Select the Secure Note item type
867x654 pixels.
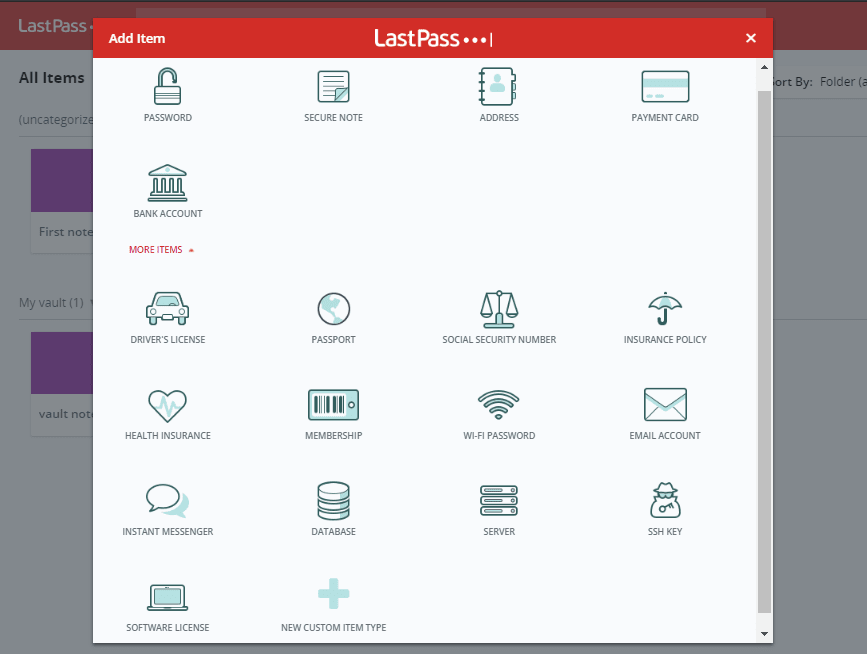tap(333, 95)
